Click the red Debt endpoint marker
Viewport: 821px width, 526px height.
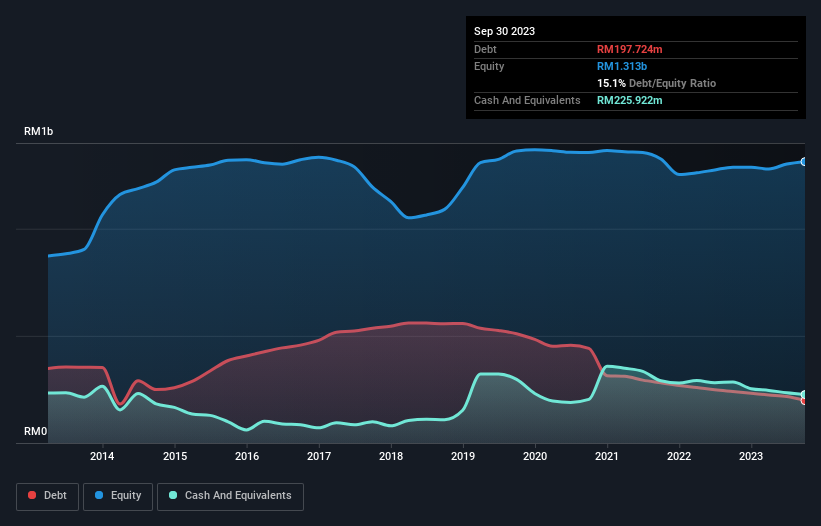[x=803, y=400]
